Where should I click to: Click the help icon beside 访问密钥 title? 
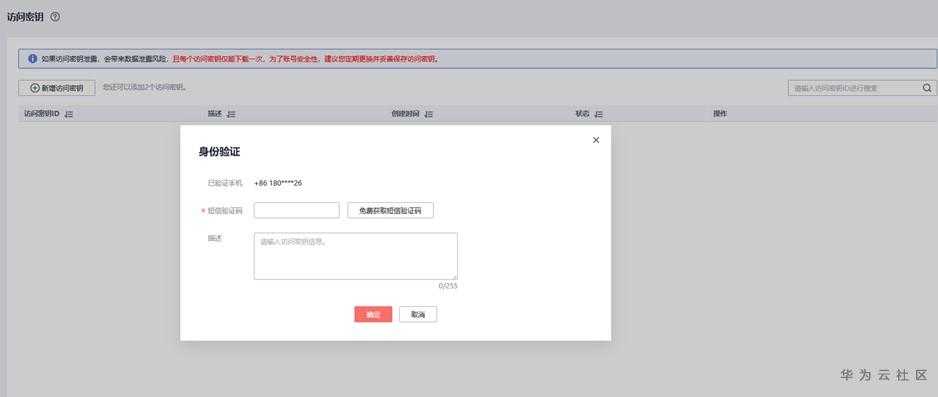tap(55, 17)
